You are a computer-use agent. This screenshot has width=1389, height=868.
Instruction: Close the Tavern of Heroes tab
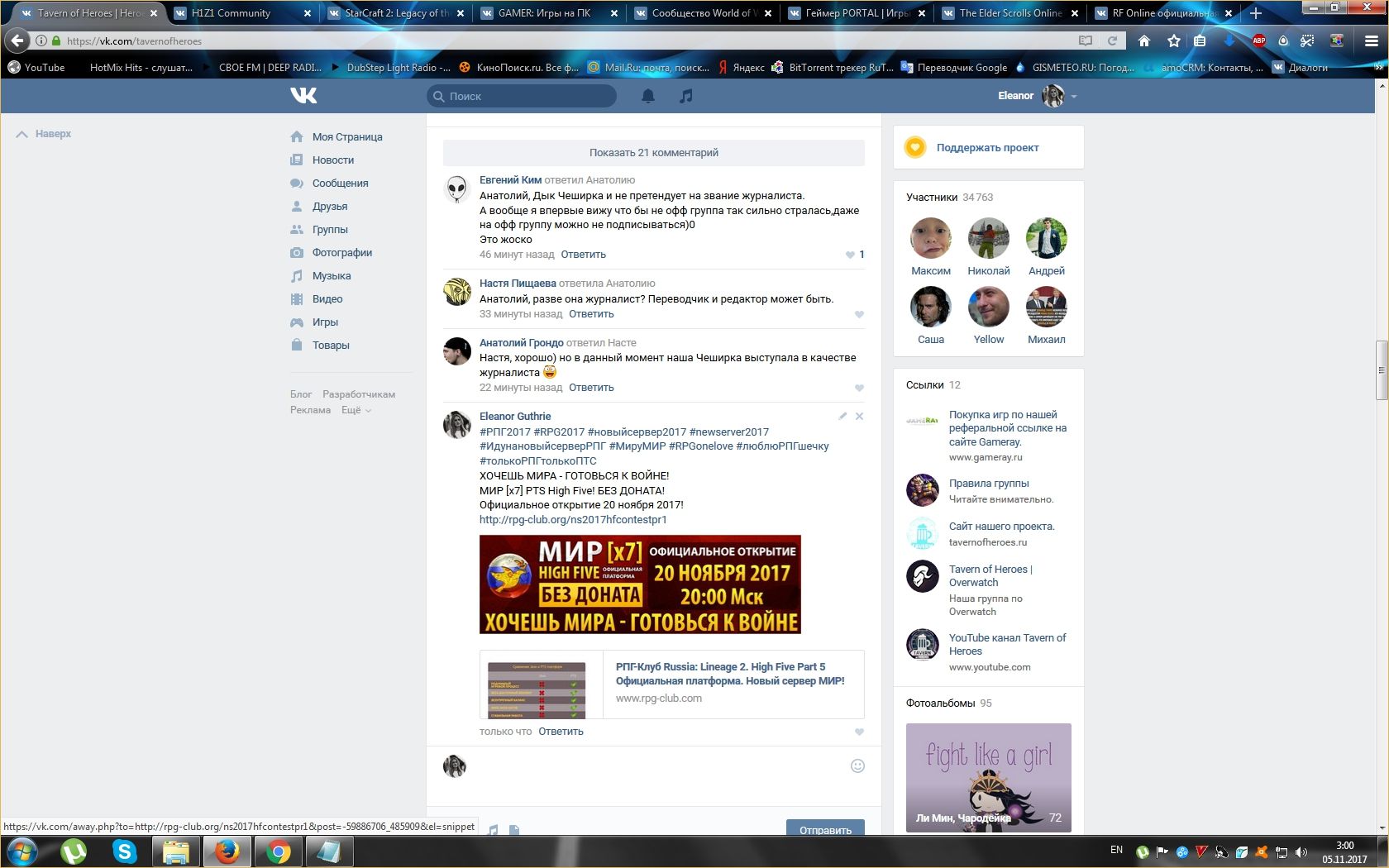click(154, 13)
